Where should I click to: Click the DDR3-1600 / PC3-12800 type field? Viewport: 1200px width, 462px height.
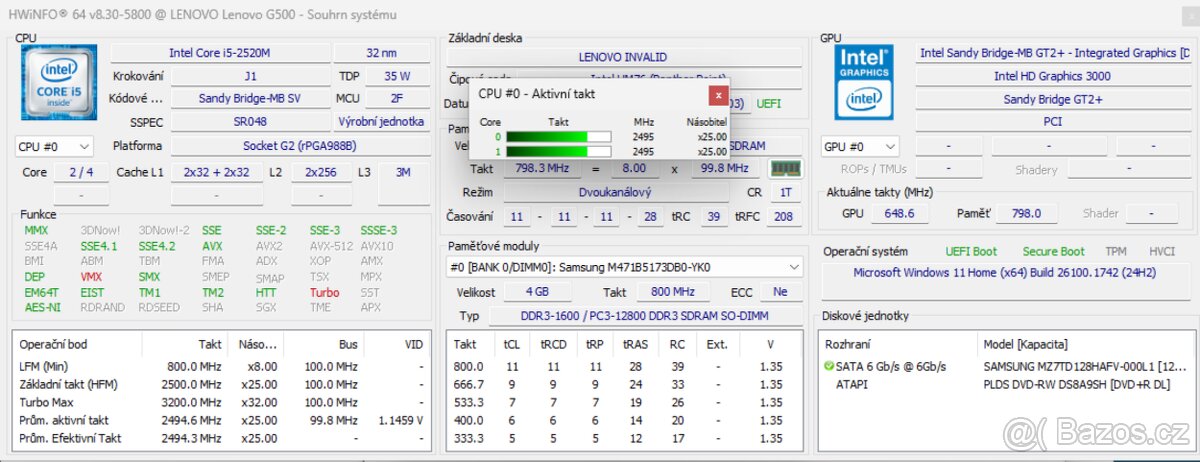(x=645, y=316)
